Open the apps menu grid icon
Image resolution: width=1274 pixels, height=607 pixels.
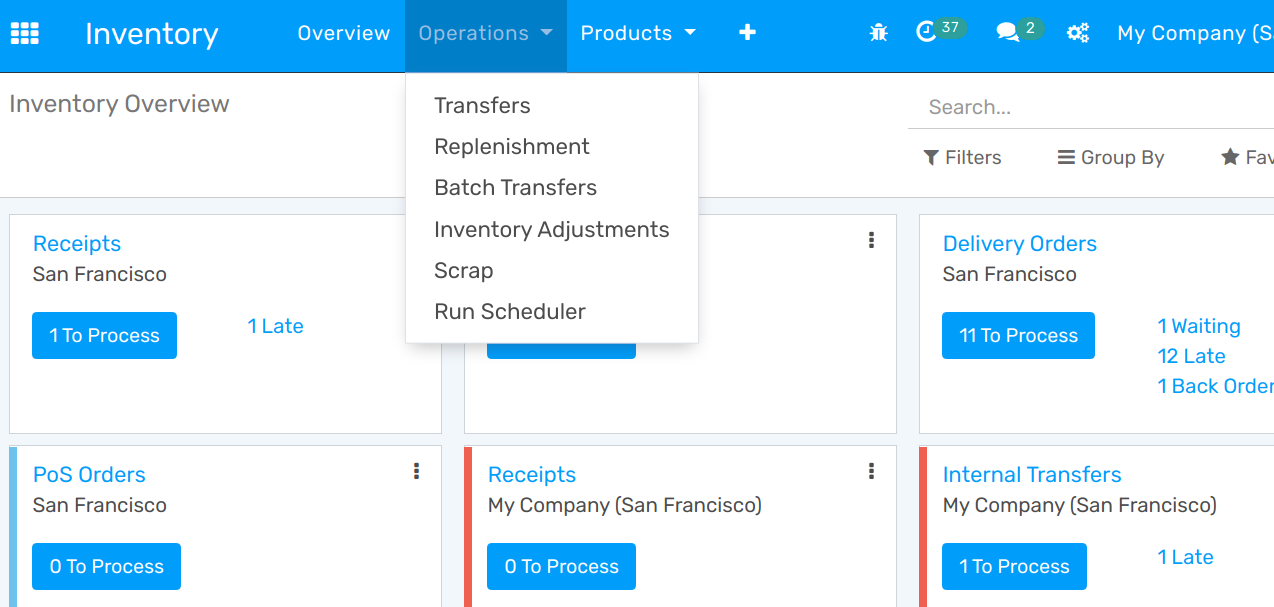[25, 32]
